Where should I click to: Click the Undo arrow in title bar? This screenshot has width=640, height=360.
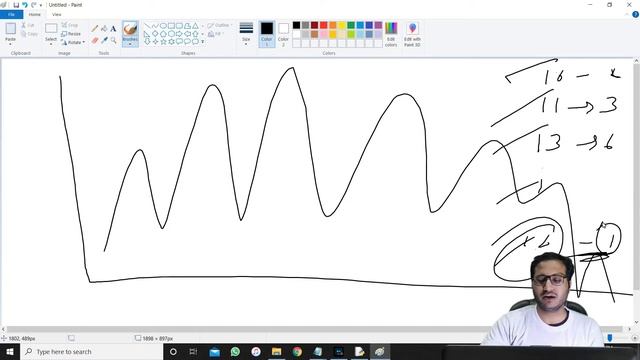[24, 5]
